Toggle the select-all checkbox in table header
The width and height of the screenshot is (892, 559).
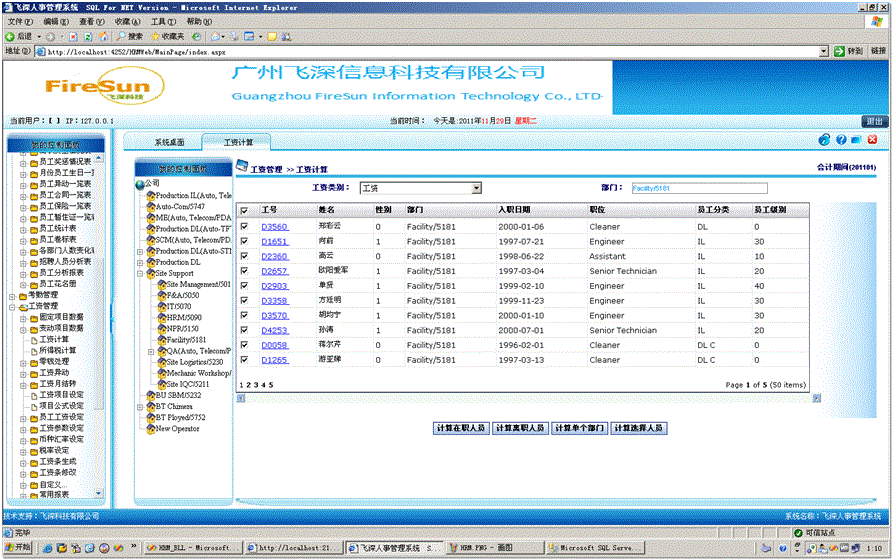(x=244, y=211)
